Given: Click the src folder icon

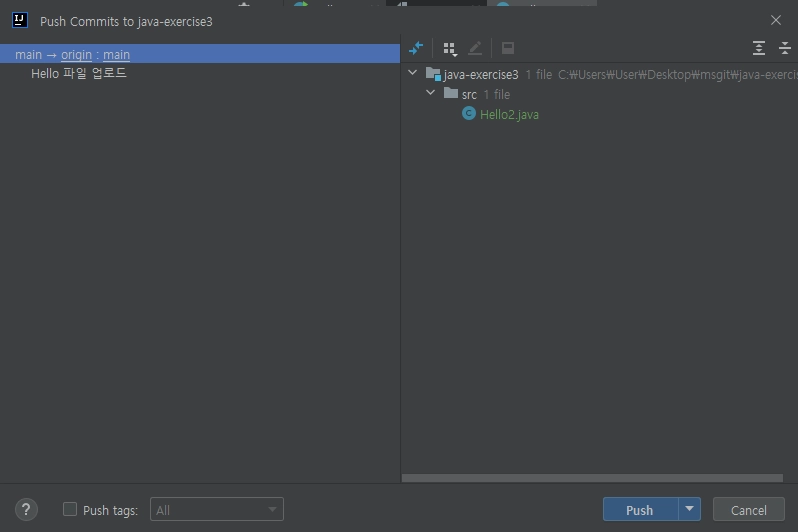Looking at the screenshot, I should tap(451, 93).
